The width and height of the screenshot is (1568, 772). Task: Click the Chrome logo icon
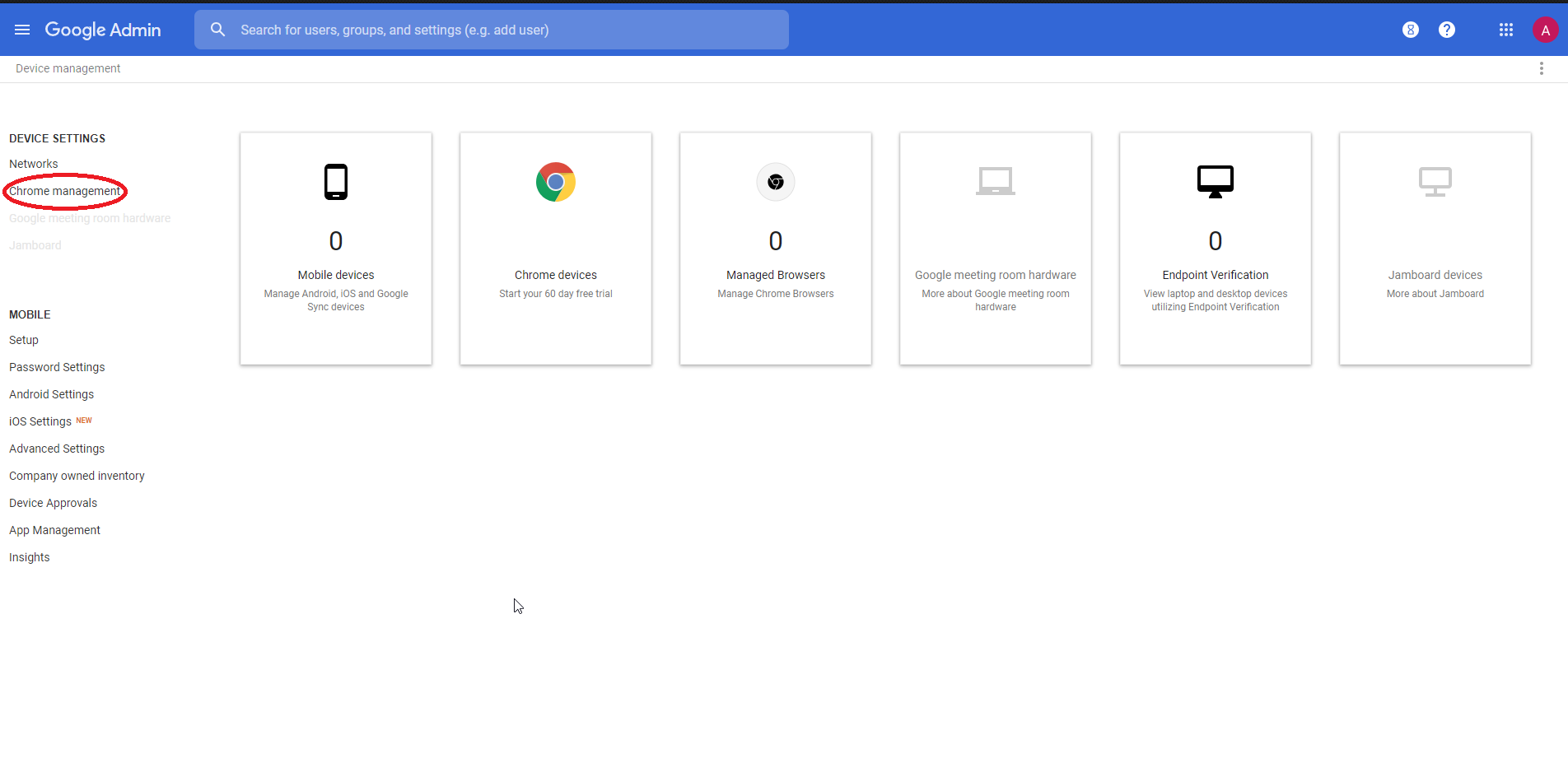[x=556, y=182]
